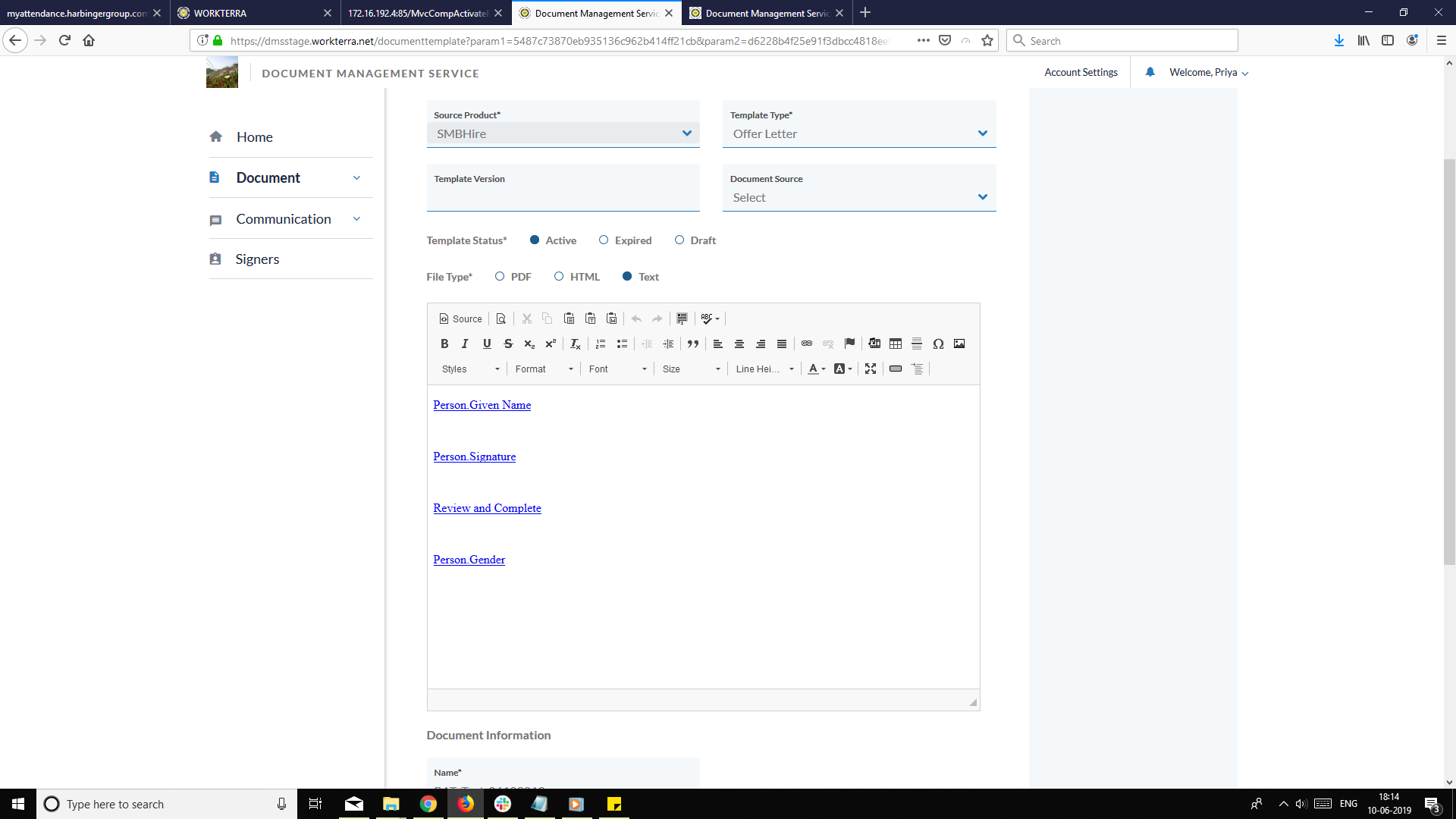Maximize the editor window
Screen dimensions: 1456x819
click(x=871, y=369)
